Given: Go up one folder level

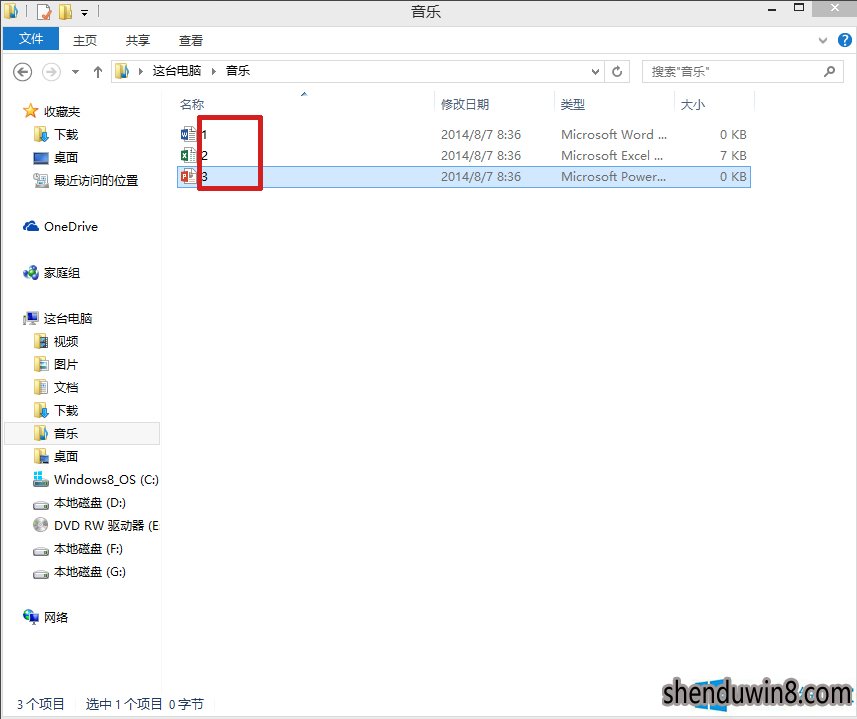Looking at the screenshot, I should coord(97,72).
